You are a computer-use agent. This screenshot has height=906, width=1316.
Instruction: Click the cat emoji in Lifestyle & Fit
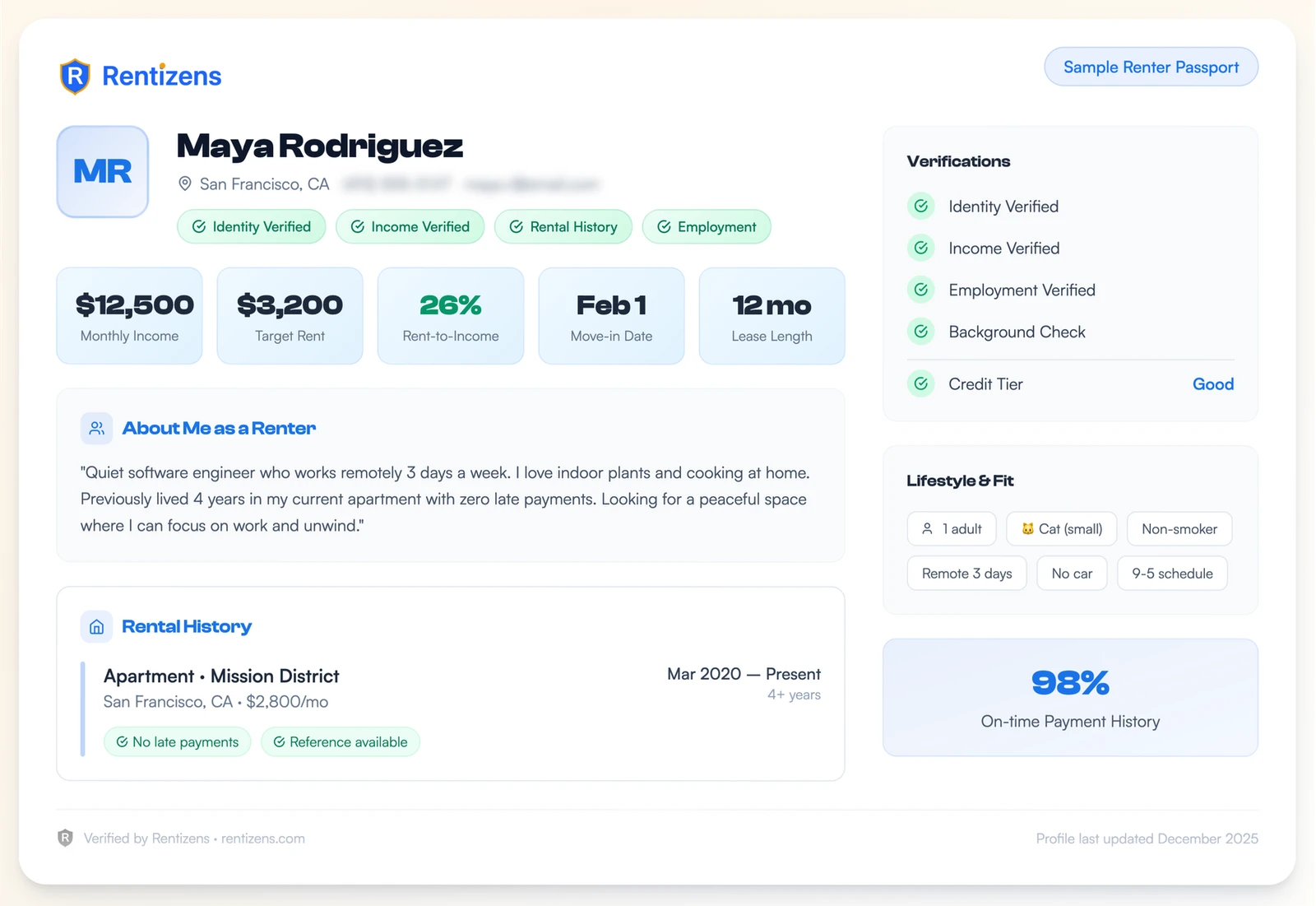1029,529
